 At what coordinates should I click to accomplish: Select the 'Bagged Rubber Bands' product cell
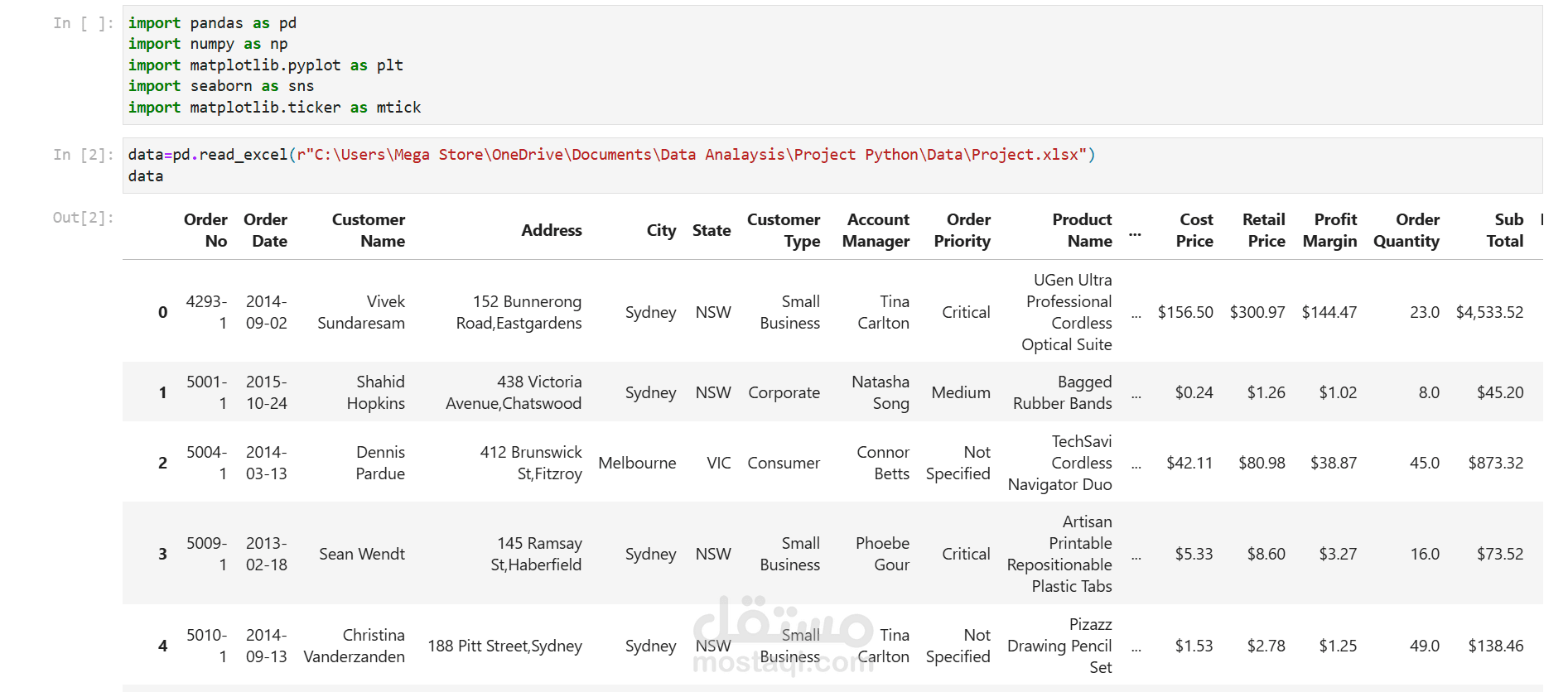click(1063, 392)
